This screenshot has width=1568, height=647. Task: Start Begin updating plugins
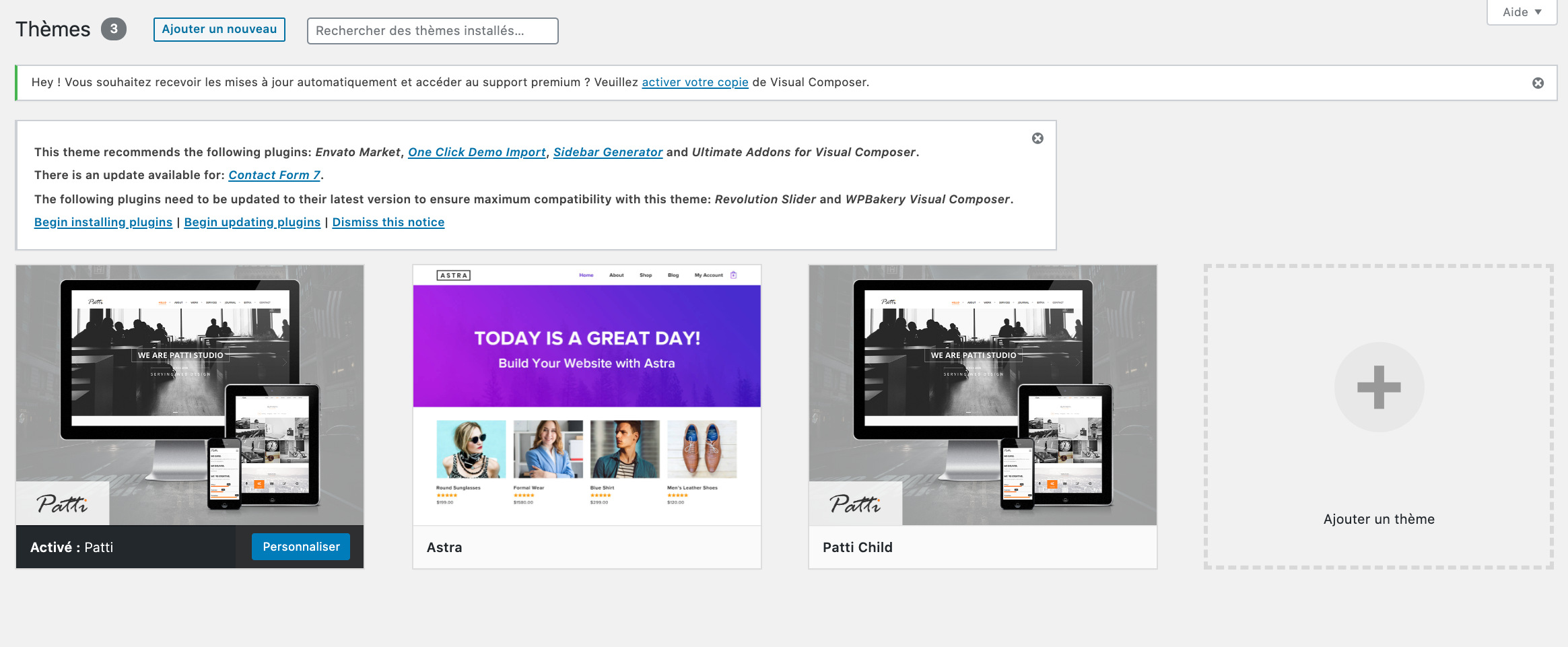tap(252, 222)
